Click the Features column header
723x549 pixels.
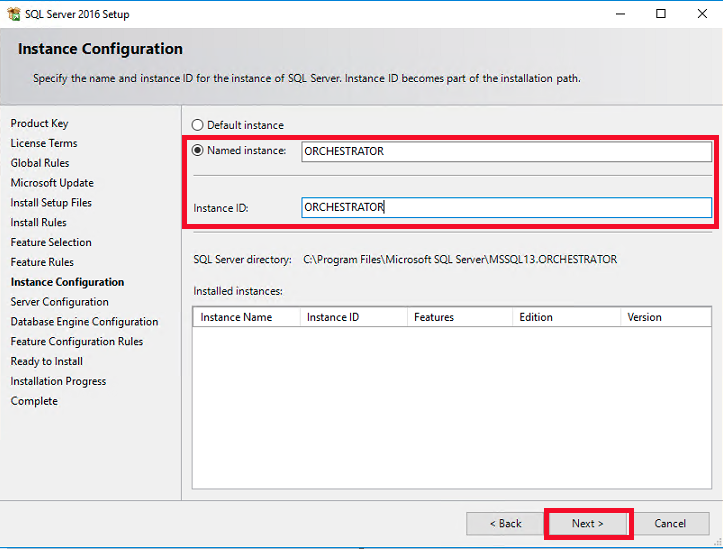point(459,317)
